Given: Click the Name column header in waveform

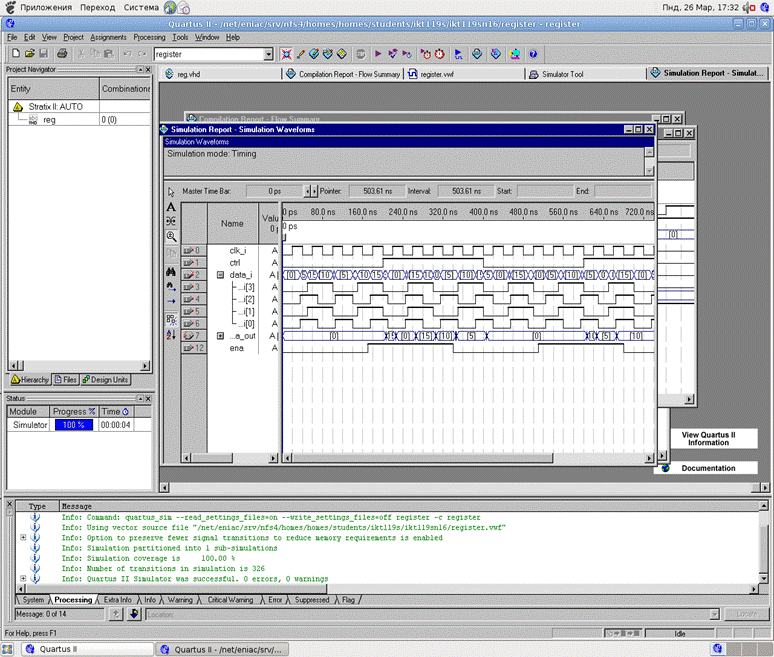Looking at the screenshot, I should [232, 224].
